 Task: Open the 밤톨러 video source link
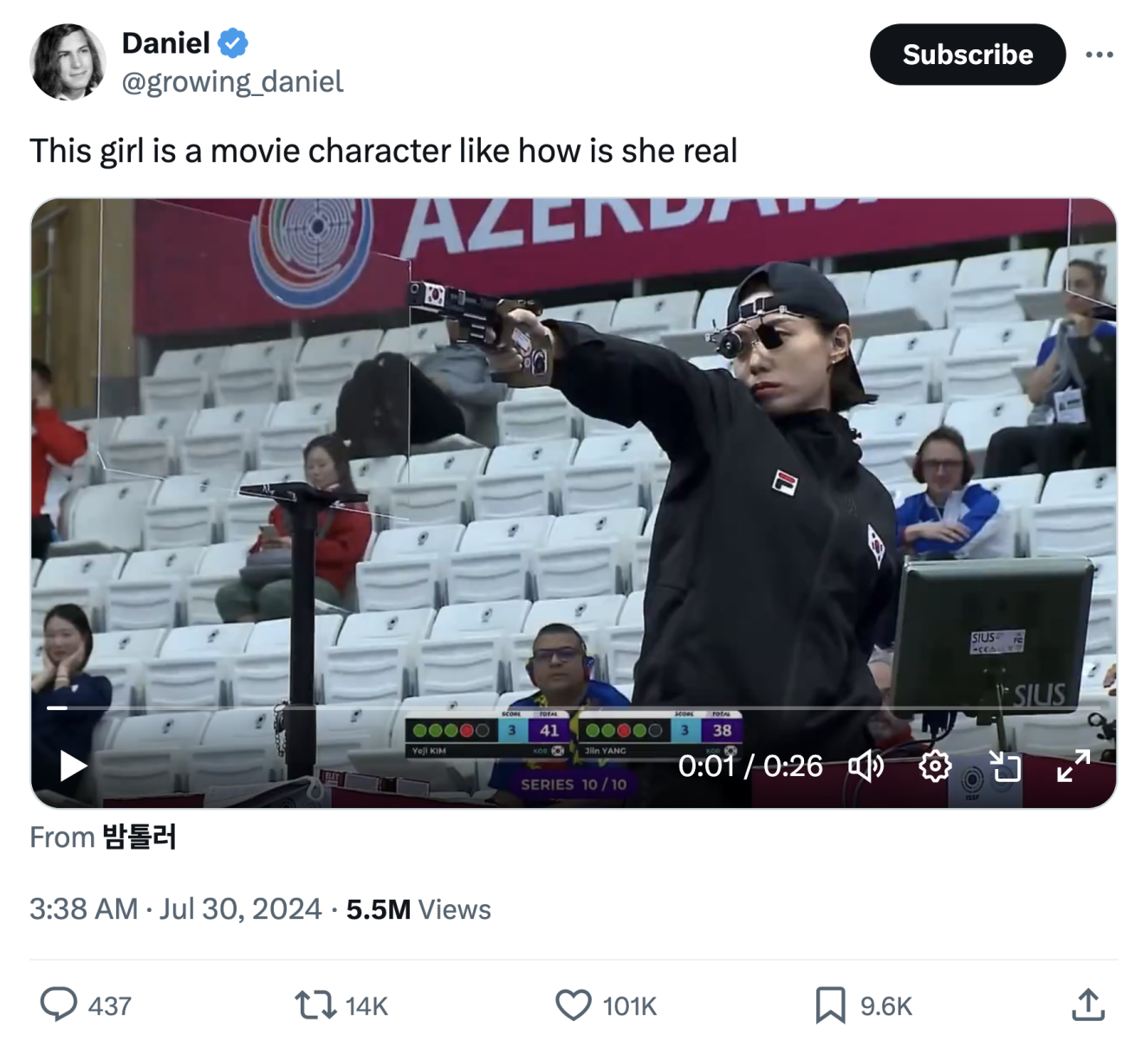coord(139,837)
